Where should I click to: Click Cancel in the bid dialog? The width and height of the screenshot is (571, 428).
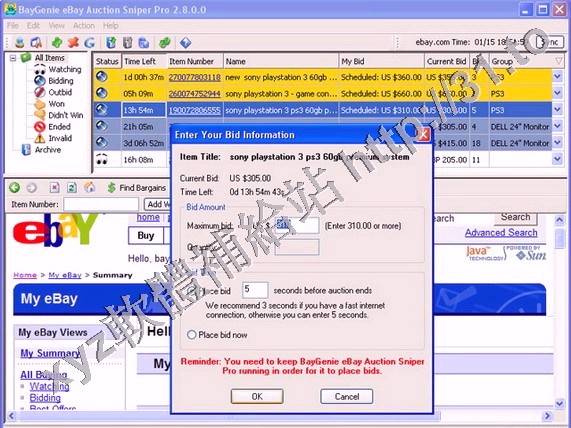tap(347, 396)
